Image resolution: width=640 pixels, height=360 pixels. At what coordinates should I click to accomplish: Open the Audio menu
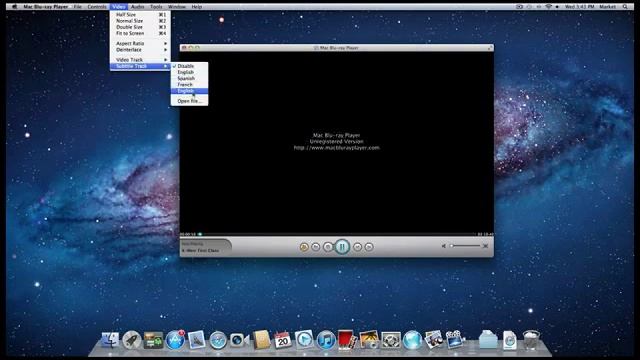coord(138,7)
